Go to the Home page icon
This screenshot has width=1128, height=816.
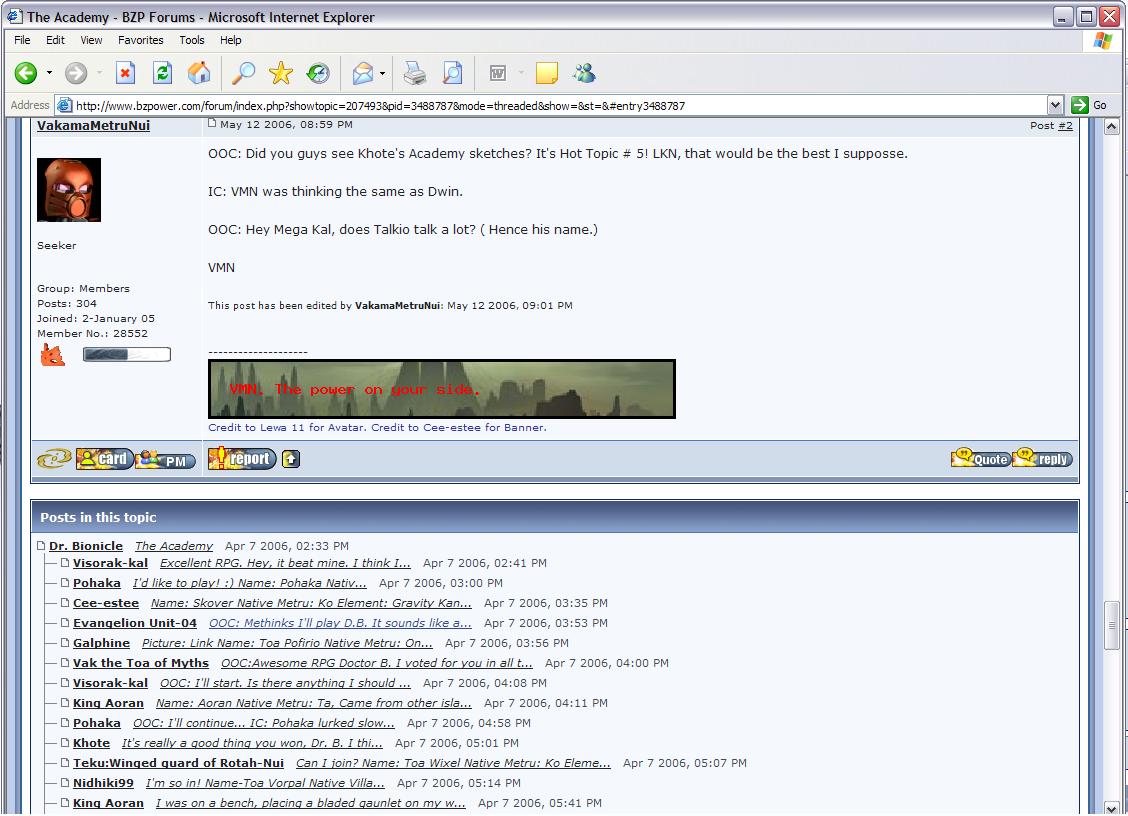click(x=199, y=73)
